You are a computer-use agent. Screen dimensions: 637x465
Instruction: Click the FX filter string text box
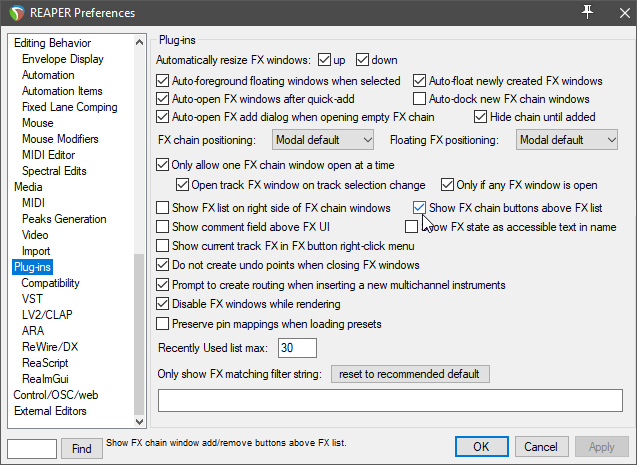(x=390, y=400)
